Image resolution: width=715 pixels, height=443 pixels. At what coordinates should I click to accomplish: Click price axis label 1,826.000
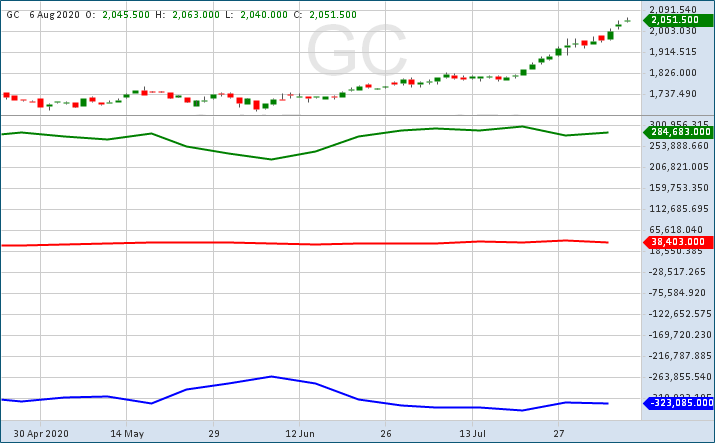click(x=673, y=73)
